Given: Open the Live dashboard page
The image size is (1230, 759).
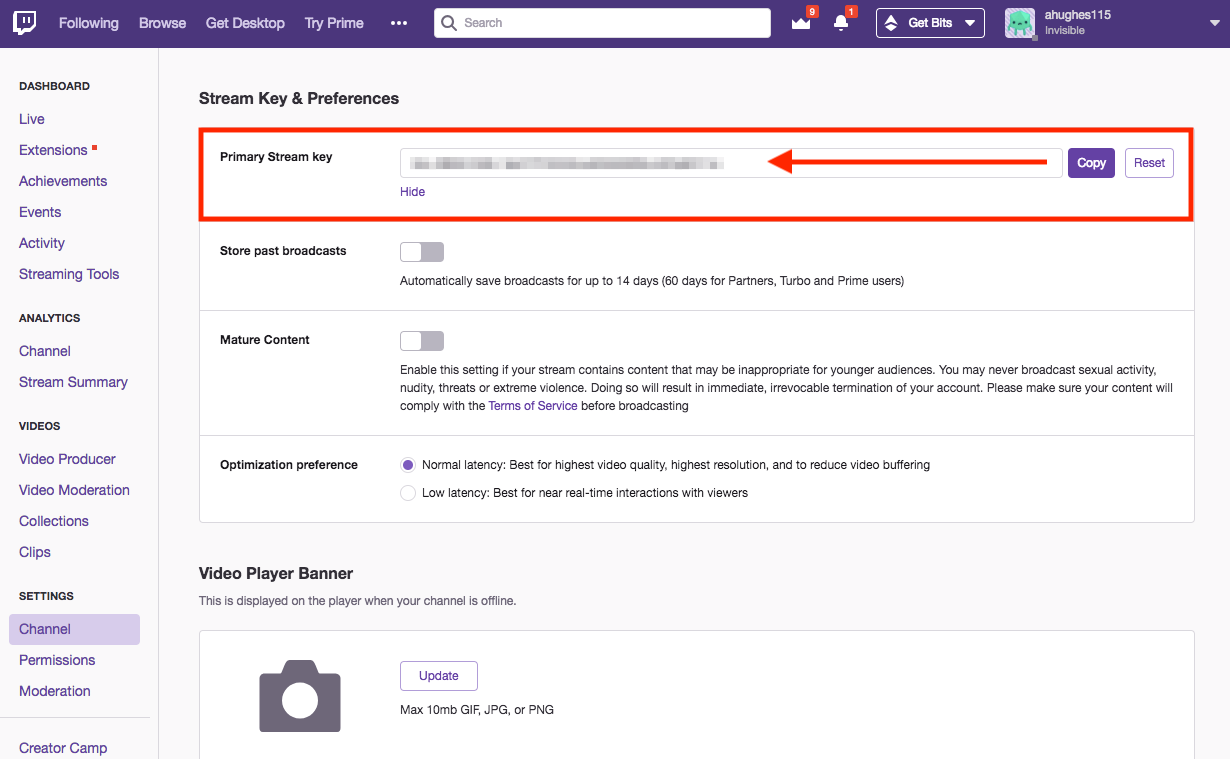Looking at the screenshot, I should pyautogui.click(x=32, y=119).
